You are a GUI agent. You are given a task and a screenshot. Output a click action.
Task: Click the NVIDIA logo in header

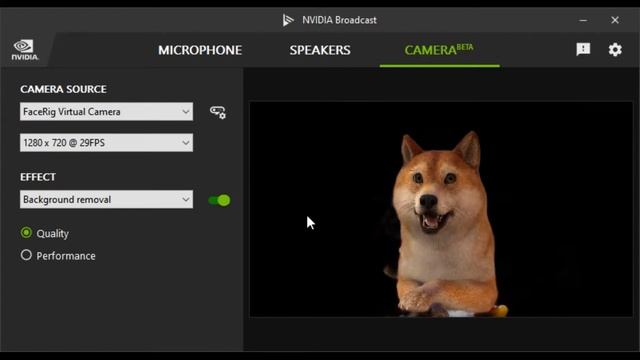(25, 50)
